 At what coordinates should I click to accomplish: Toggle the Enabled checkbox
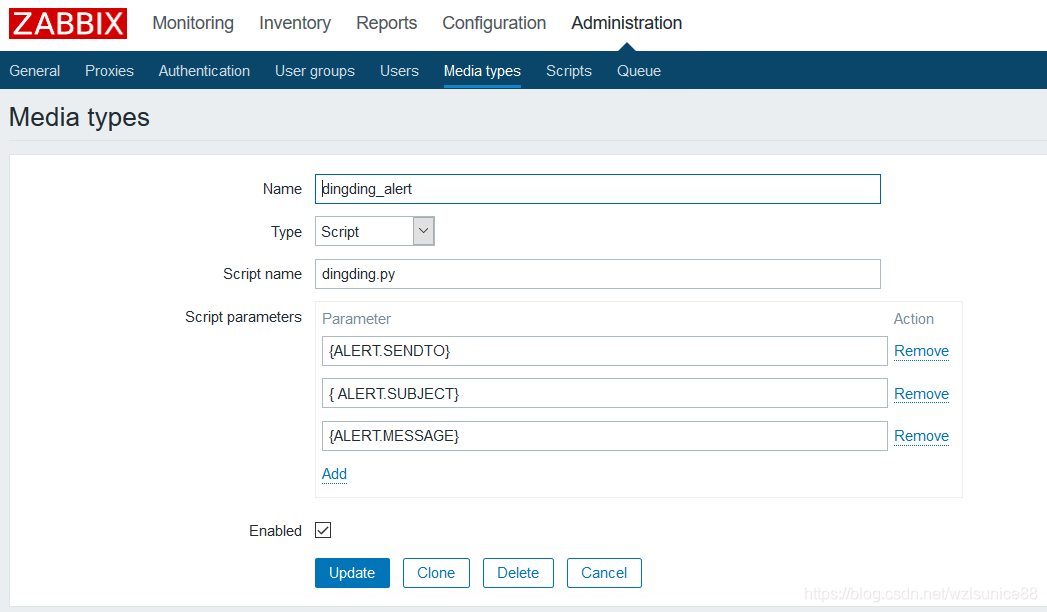click(x=323, y=530)
